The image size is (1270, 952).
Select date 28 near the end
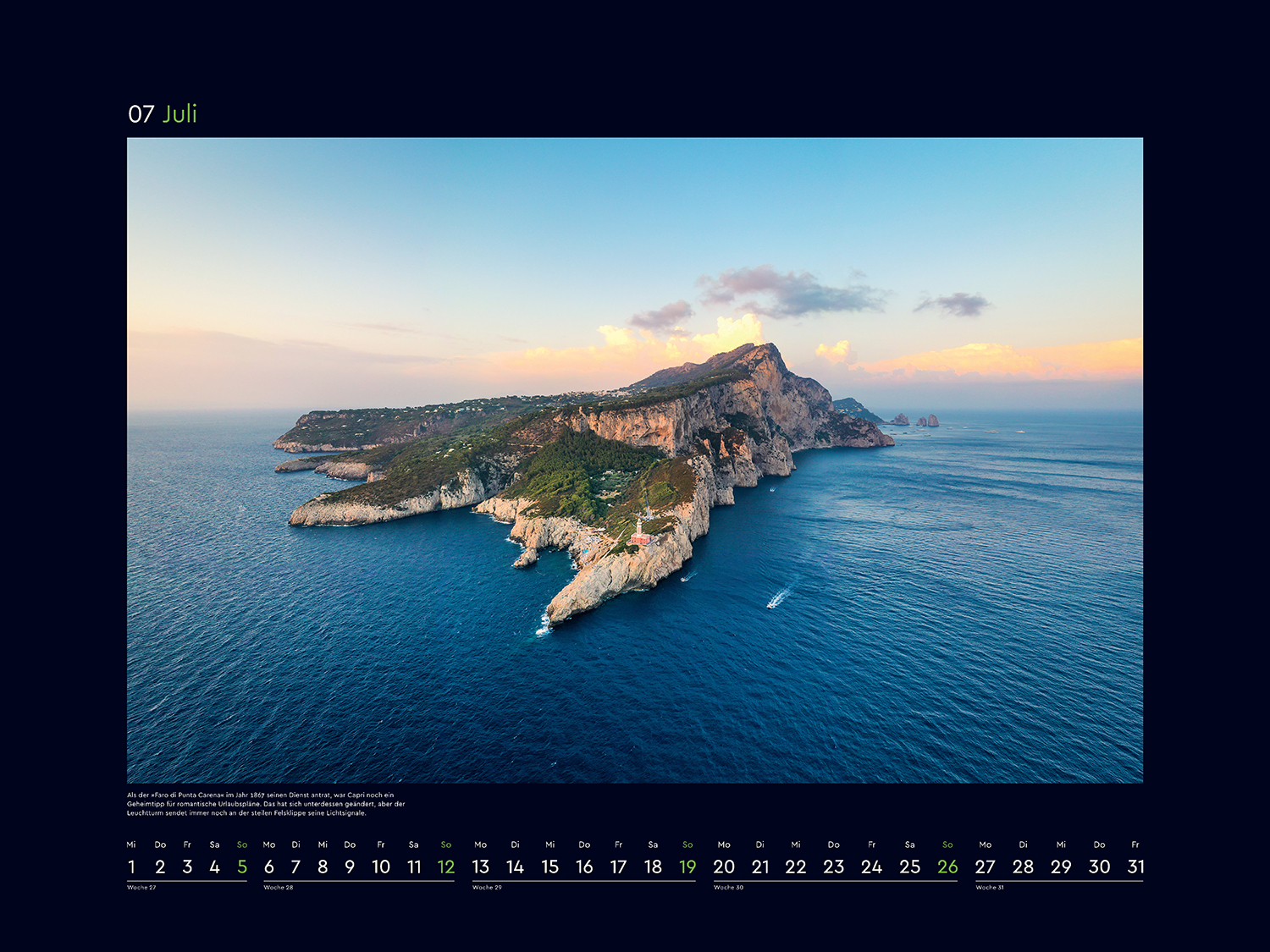click(1023, 867)
